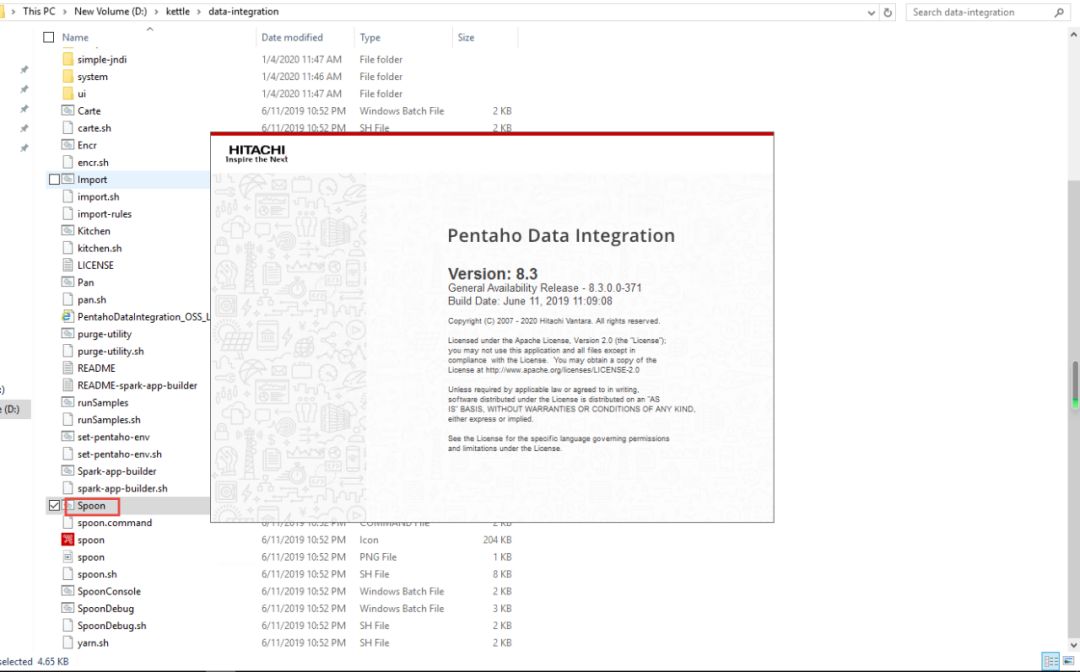Select the pan.sh file
This screenshot has width=1080, height=672.
92,300
